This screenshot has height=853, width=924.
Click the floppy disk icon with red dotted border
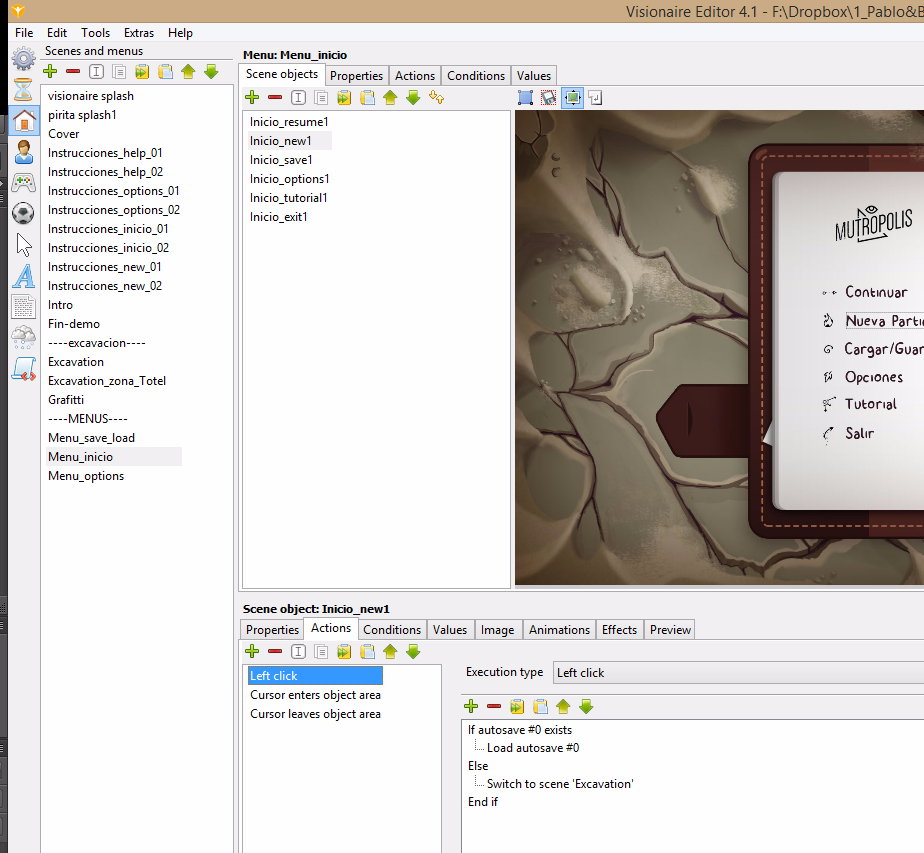[x=549, y=98]
